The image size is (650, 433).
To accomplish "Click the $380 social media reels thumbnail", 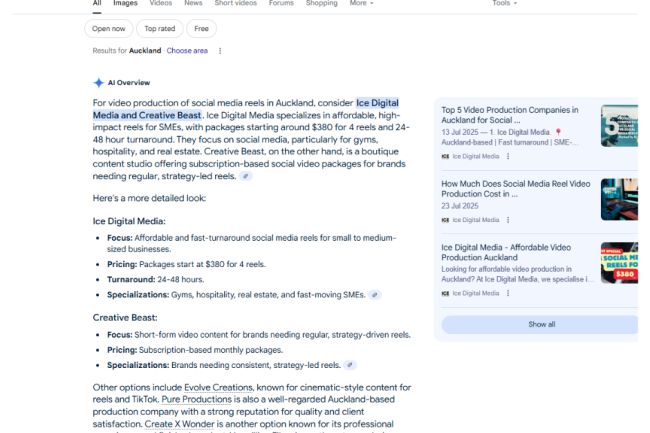I will [619, 263].
